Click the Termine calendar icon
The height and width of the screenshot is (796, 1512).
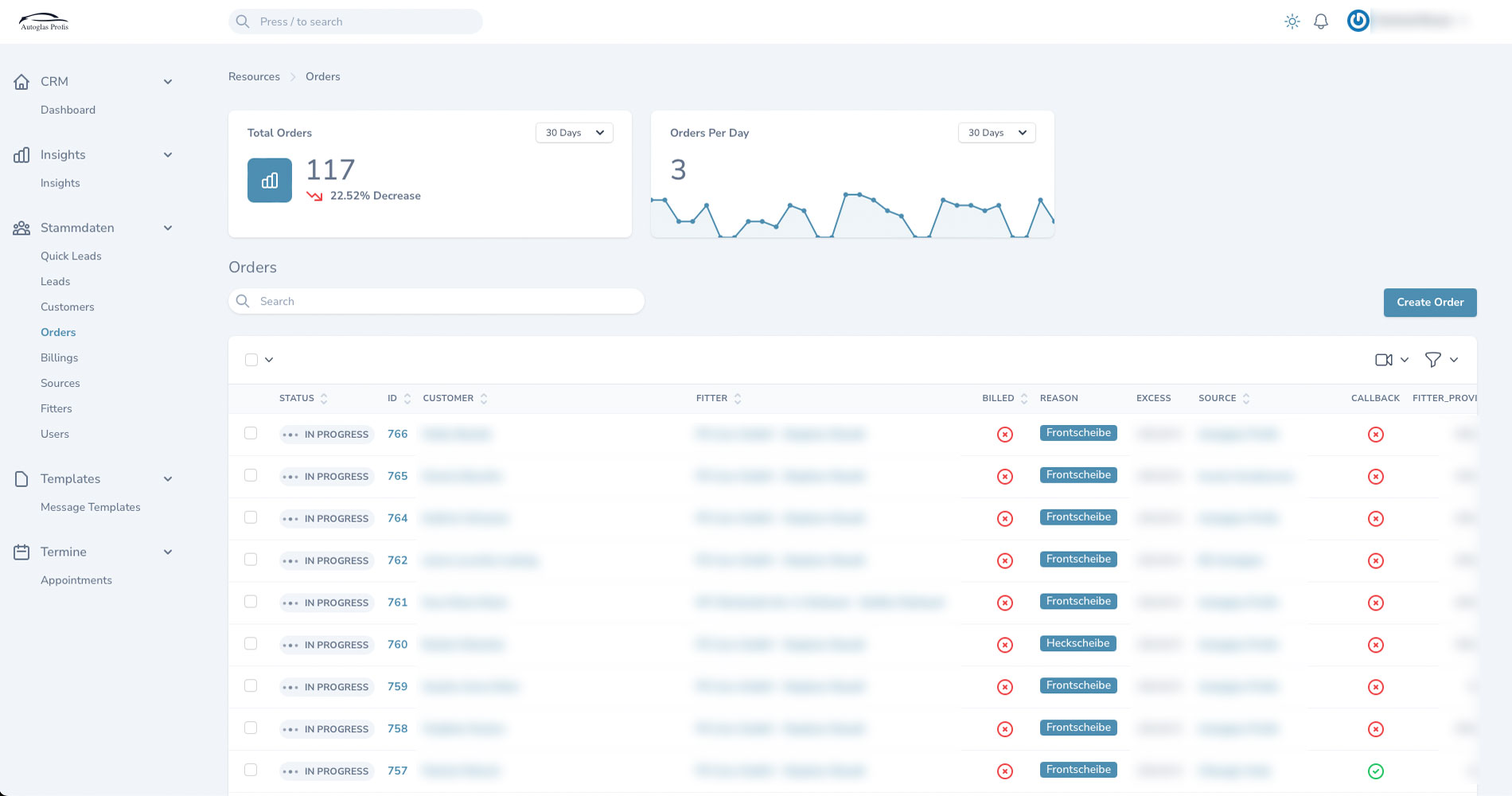22,552
